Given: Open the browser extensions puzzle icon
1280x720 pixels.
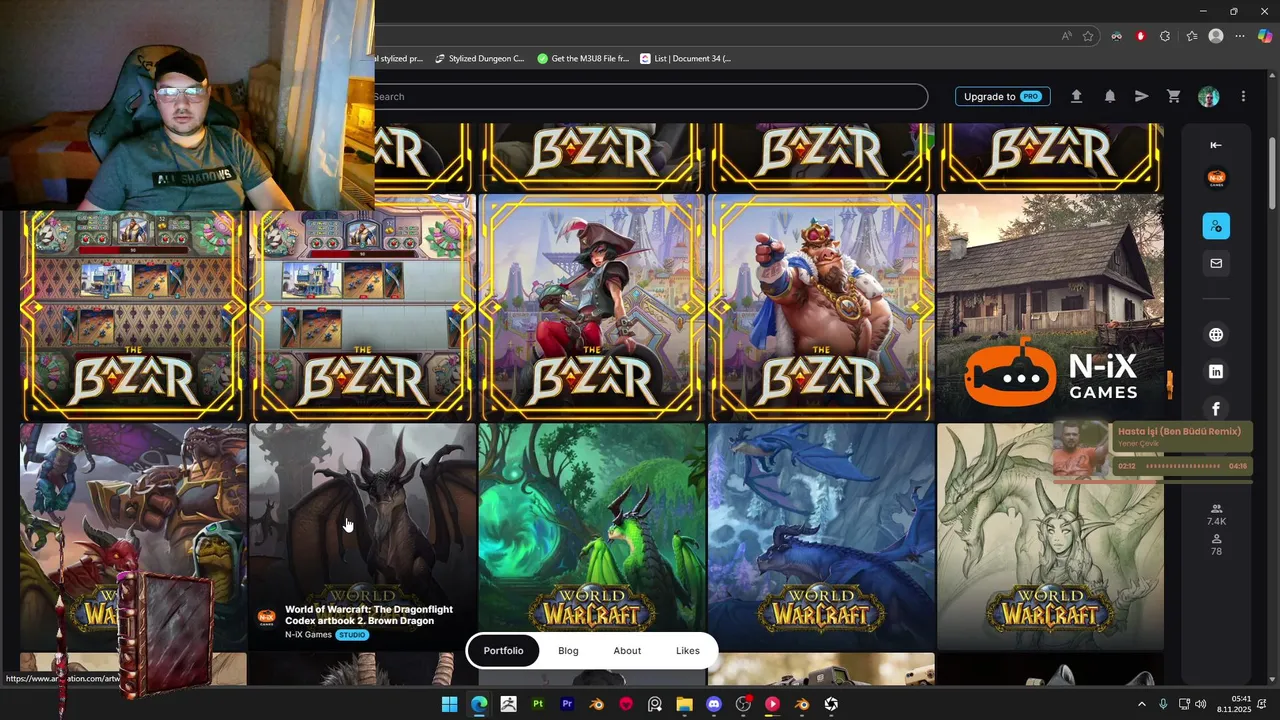Looking at the screenshot, I should pyautogui.click(x=1165, y=36).
